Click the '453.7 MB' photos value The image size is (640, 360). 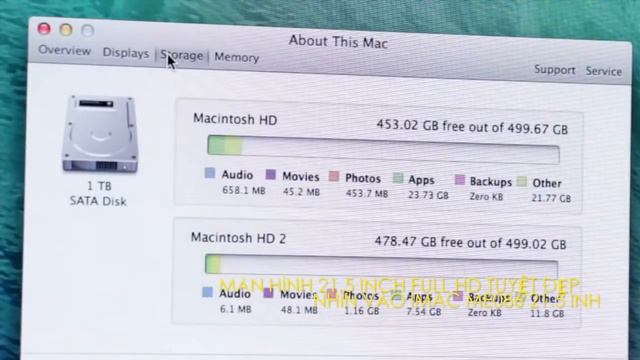367,193
